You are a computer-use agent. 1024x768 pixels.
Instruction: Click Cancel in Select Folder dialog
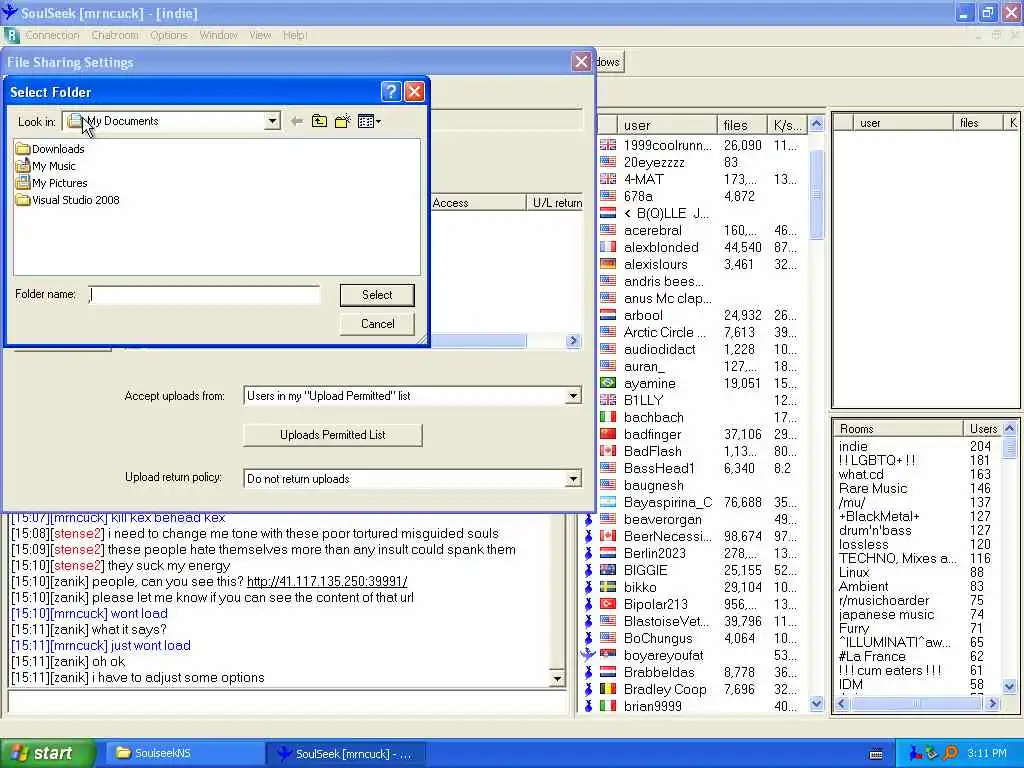[377, 324]
